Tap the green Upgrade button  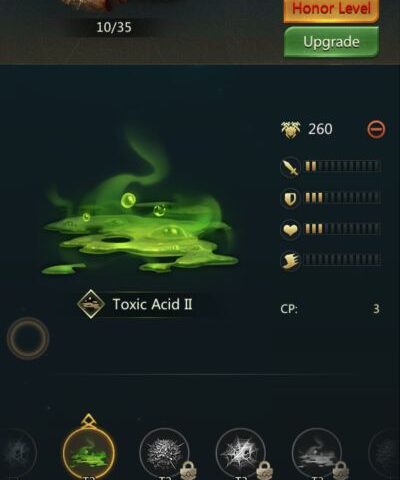click(331, 42)
